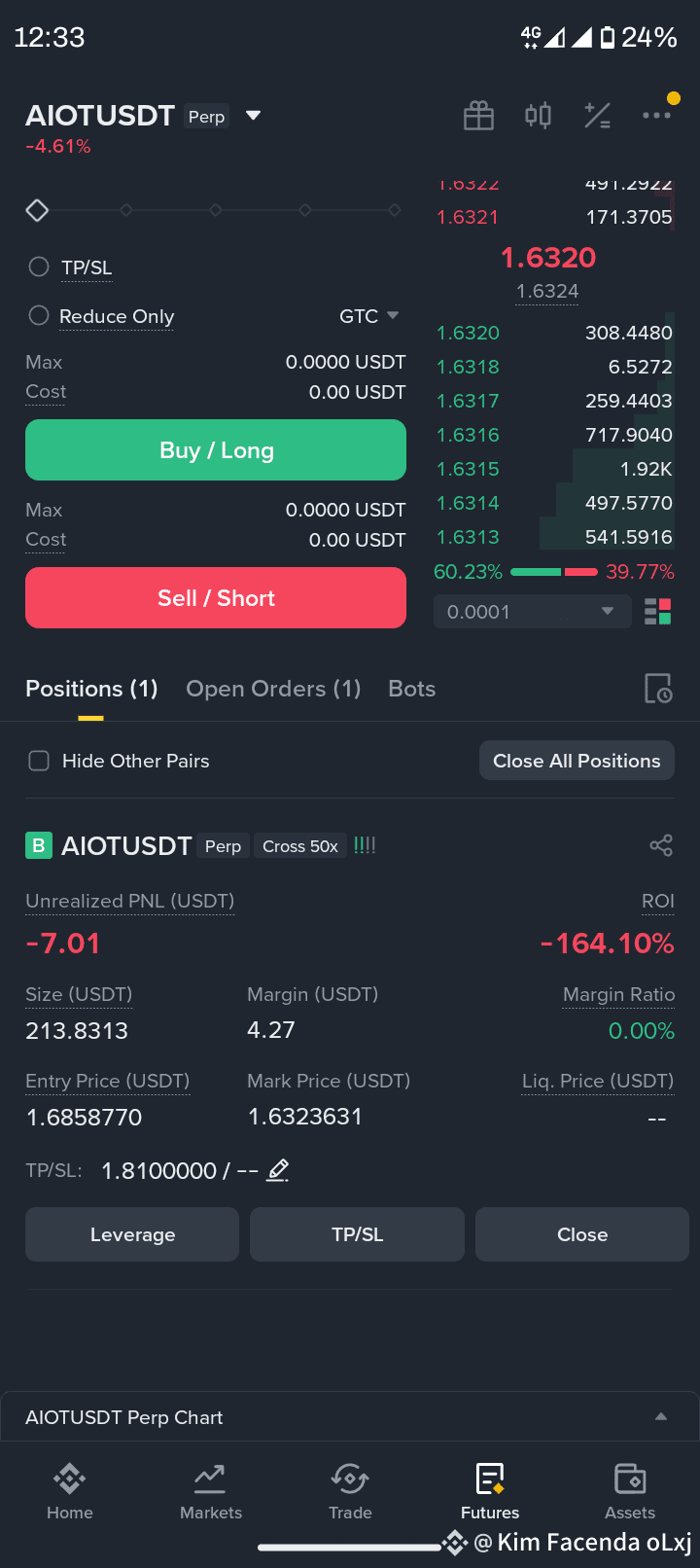Open the gift rewards icon
The height and width of the screenshot is (1568, 700).
click(x=478, y=116)
